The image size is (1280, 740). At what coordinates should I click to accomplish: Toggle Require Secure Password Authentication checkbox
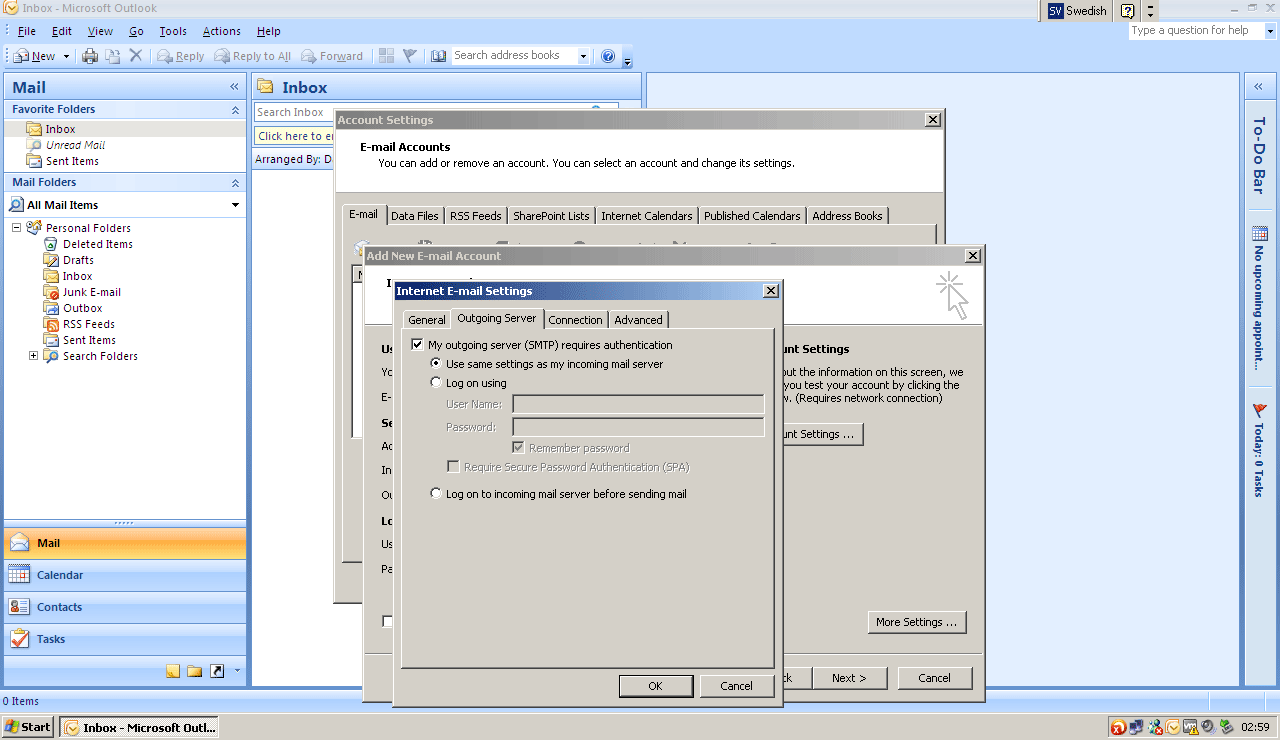point(453,467)
